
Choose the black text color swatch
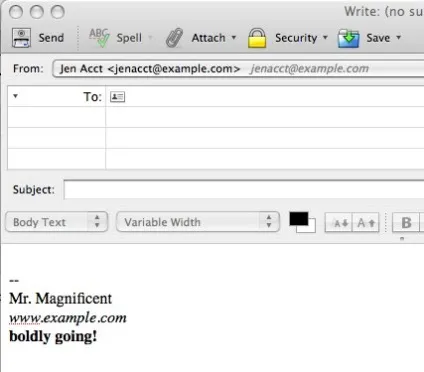point(298,219)
